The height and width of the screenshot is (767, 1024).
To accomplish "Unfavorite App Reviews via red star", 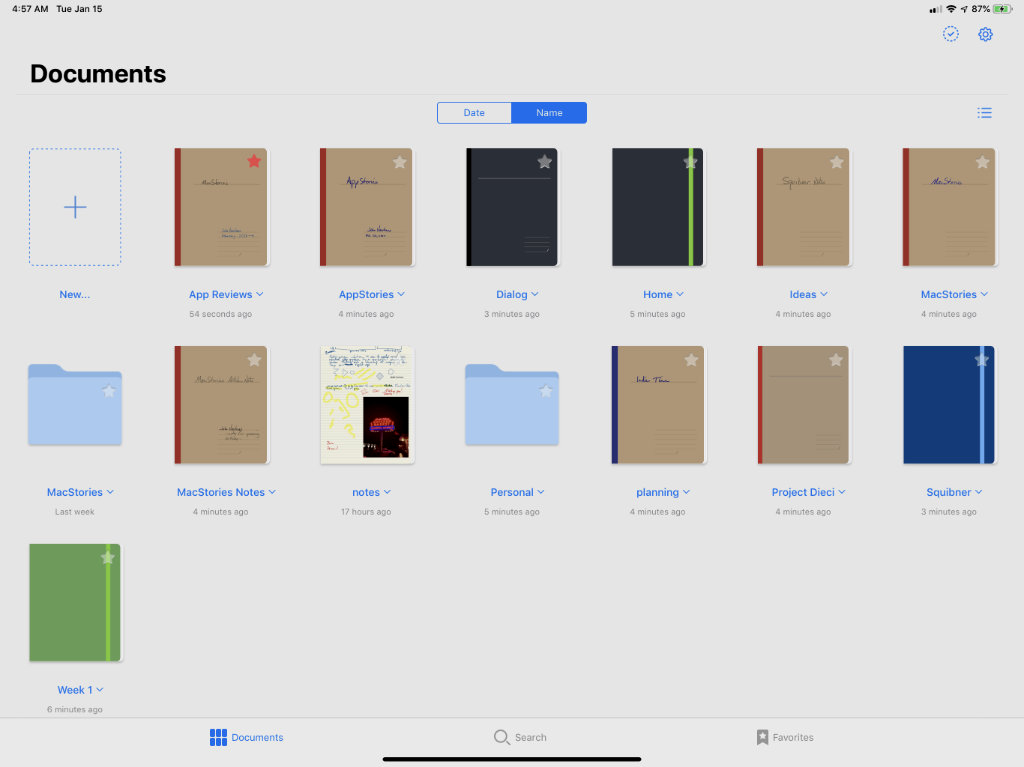I will 254,161.
